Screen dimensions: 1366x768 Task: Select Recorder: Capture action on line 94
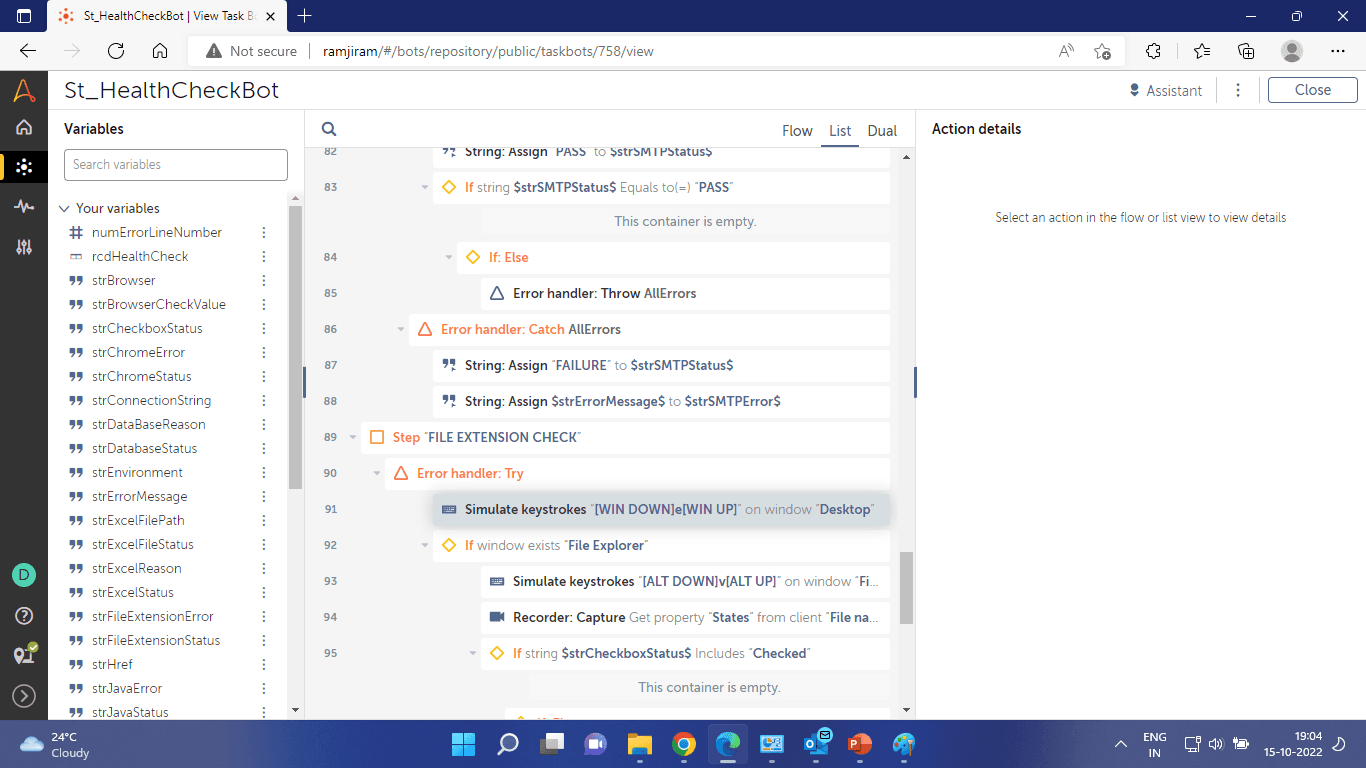[x=685, y=617]
